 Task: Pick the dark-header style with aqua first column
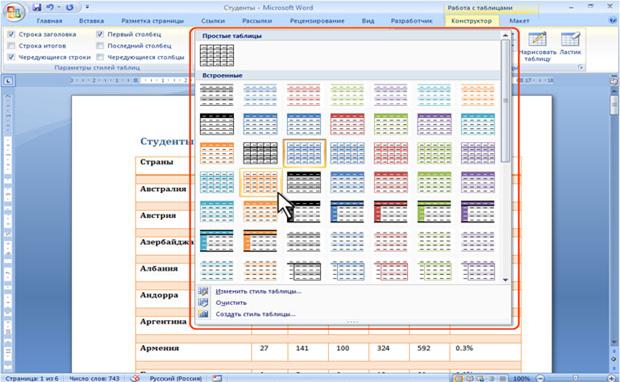(217, 241)
